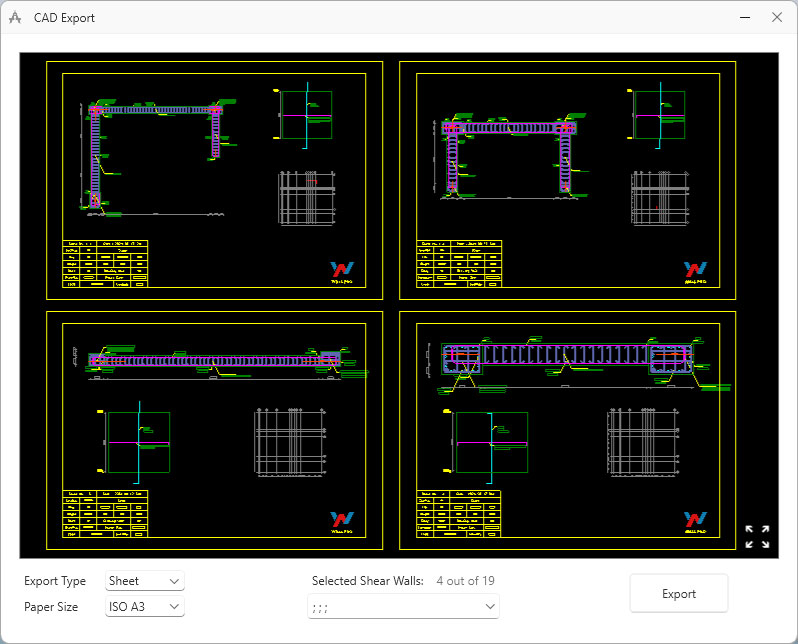The width and height of the screenshot is (798, 644).
Task: Click the Export button
Action: pyautogui.click(x=678, y=593)
